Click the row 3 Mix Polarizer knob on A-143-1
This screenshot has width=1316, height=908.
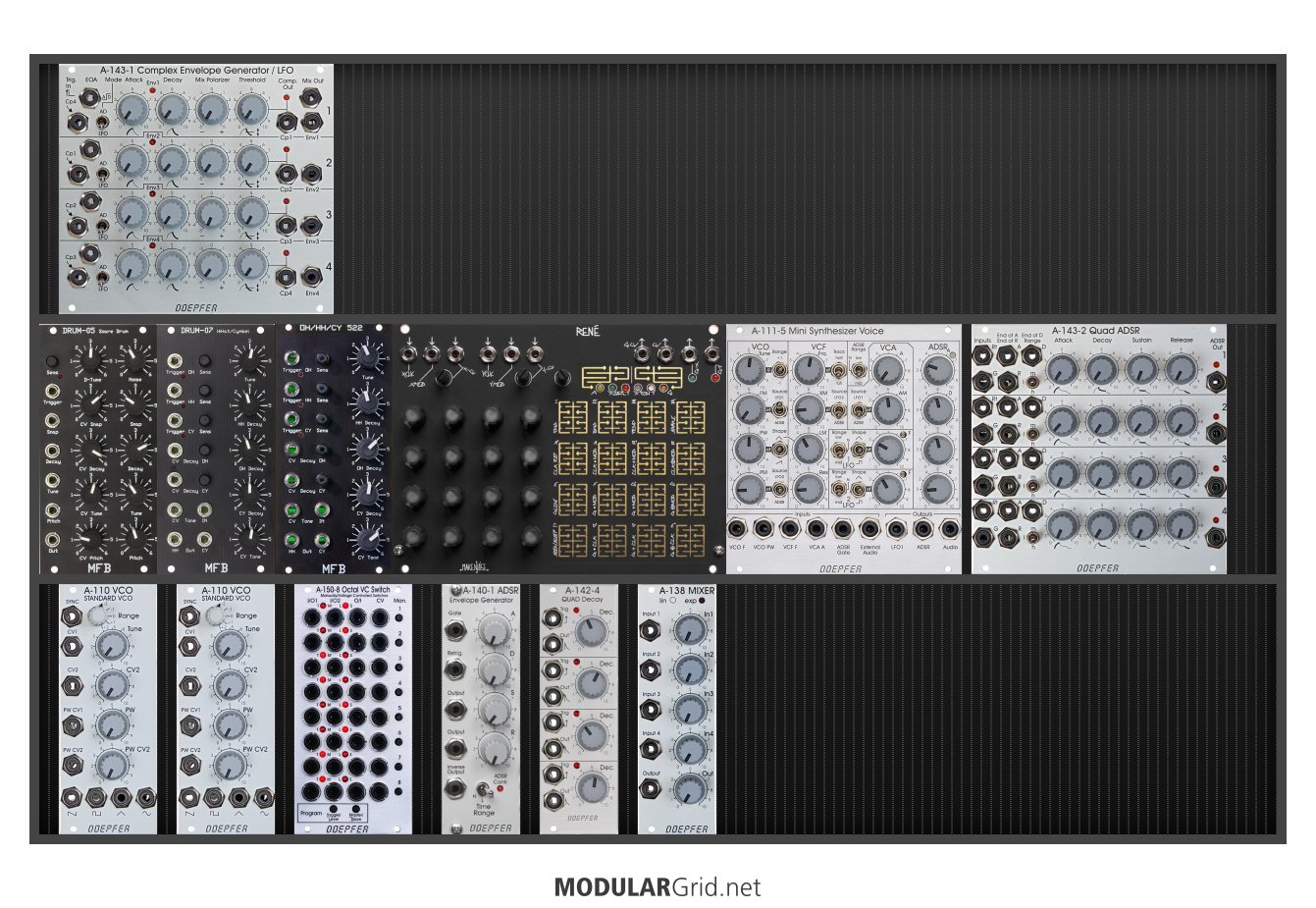tap(211, 213)
